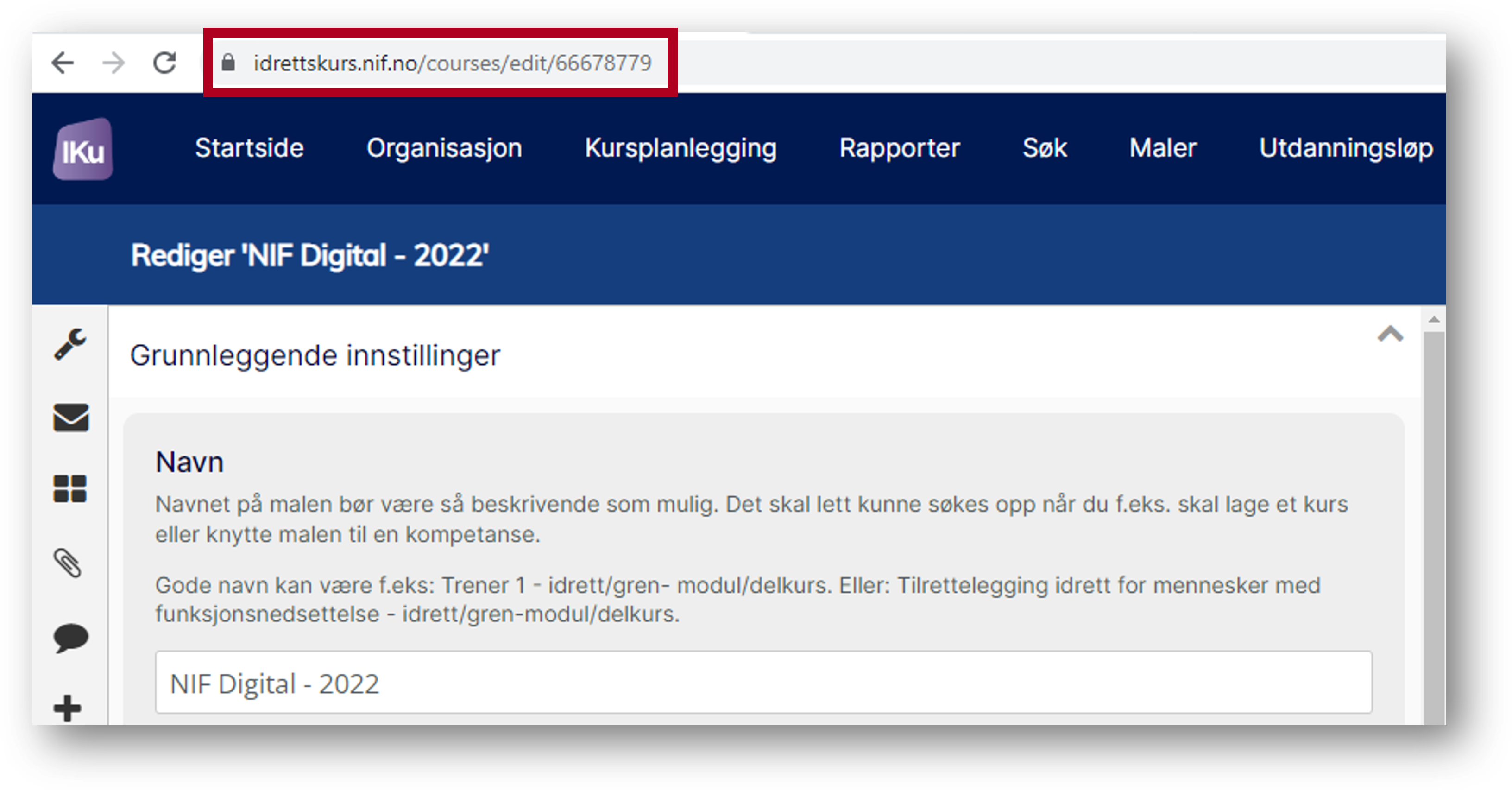Viewport: 1512px width, 791px height.
Task: Open the Søk menu item
Action: pyautogui.click(x=1045, y=148)
